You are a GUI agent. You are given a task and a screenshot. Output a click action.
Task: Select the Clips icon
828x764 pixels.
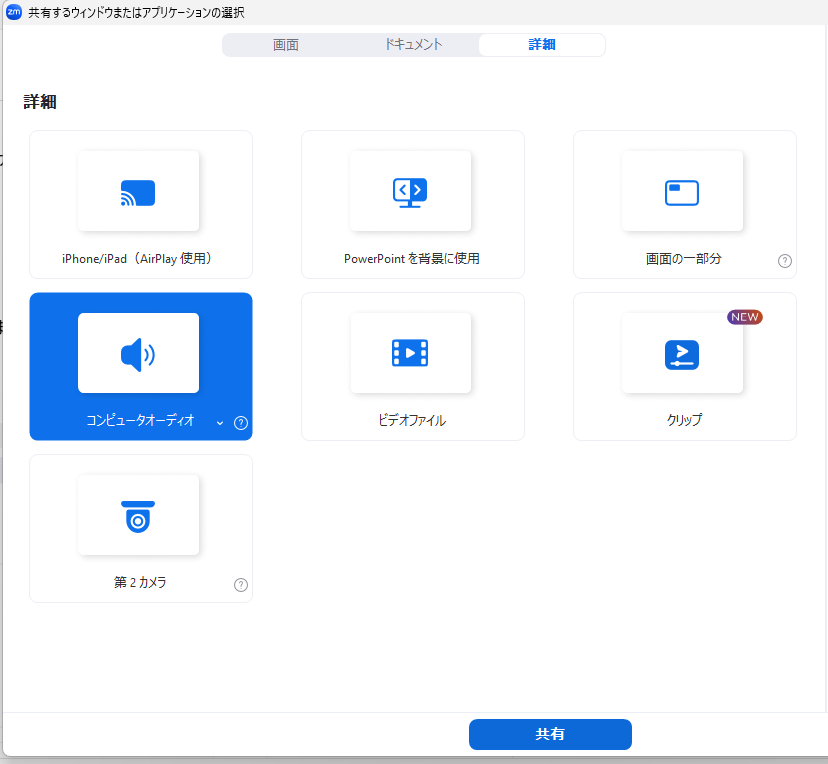pos(682,354)
